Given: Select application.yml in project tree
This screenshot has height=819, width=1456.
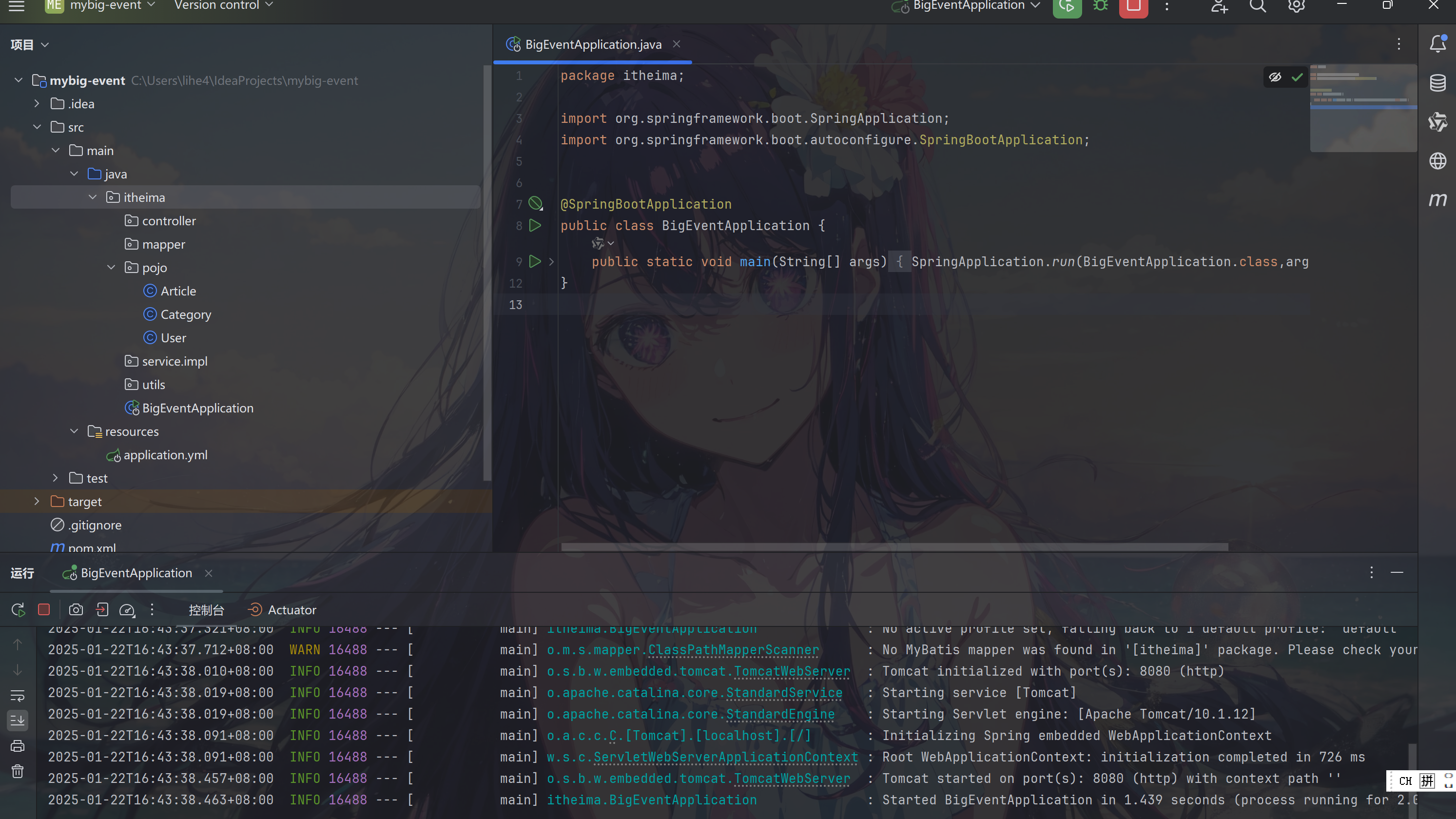Looking at the screenshot, I should (165, 455).
